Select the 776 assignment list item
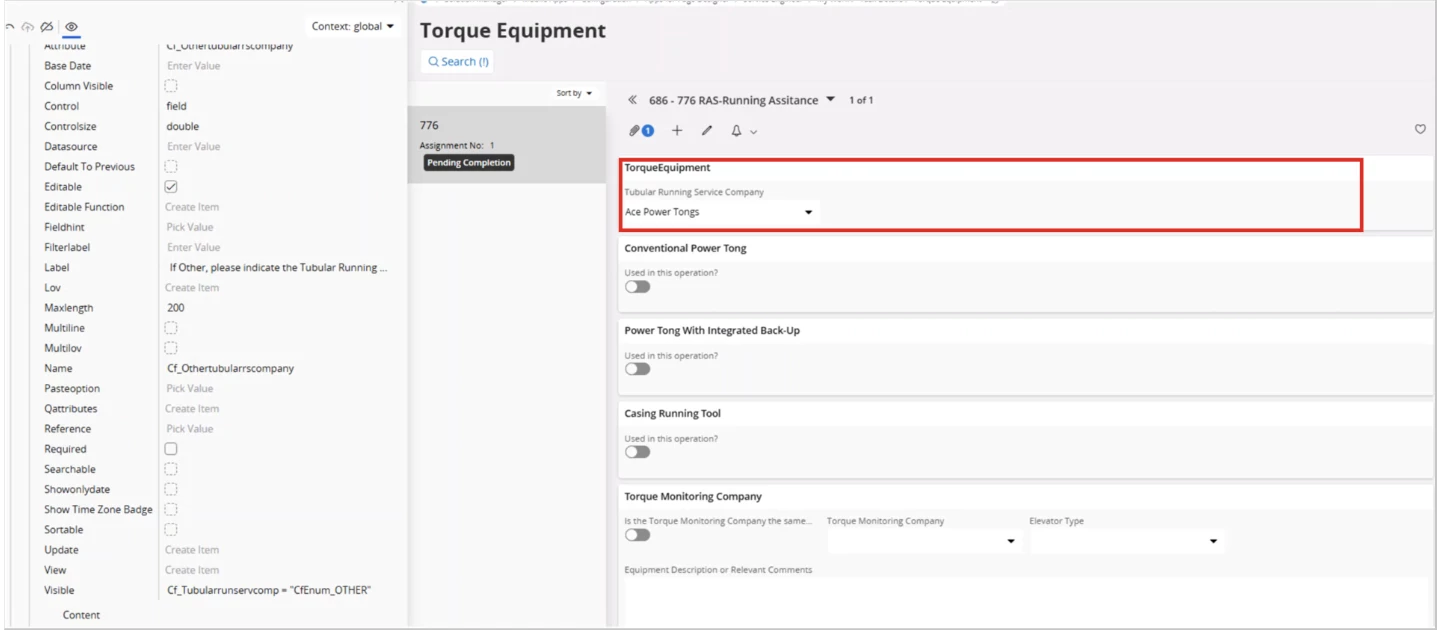Viewport: 1437px width, 630px height. point(505,145)
